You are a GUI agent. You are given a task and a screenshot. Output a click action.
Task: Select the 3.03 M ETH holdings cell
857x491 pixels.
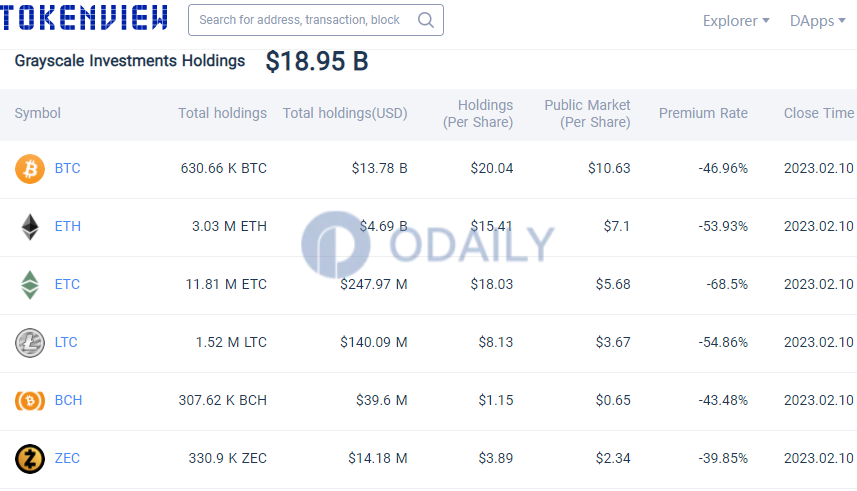(x=229, y=226)
